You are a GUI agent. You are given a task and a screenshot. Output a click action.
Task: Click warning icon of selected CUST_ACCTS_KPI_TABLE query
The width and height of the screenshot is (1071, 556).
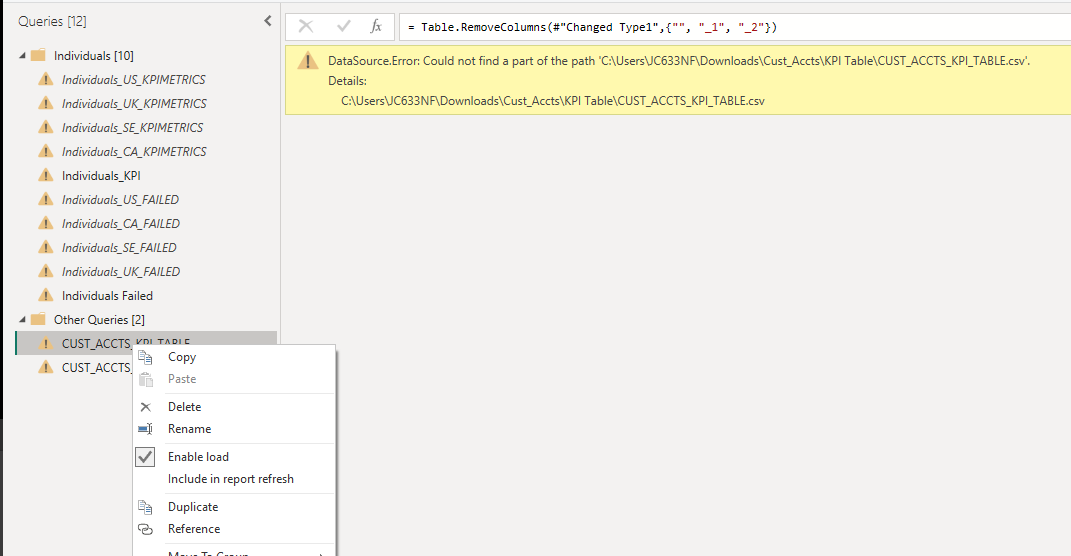tap(46, 343)
